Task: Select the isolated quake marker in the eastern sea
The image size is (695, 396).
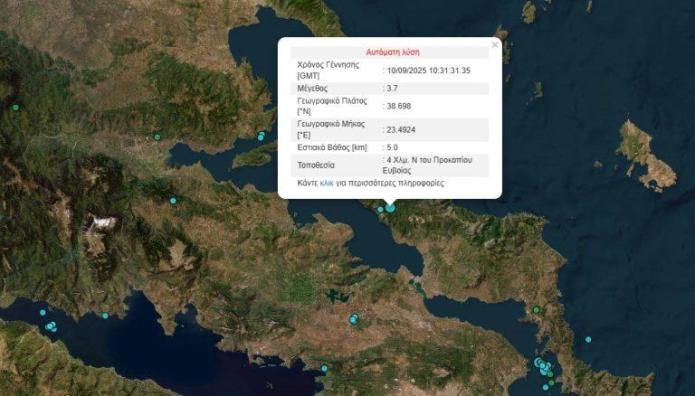Action: tap(588, 339)
